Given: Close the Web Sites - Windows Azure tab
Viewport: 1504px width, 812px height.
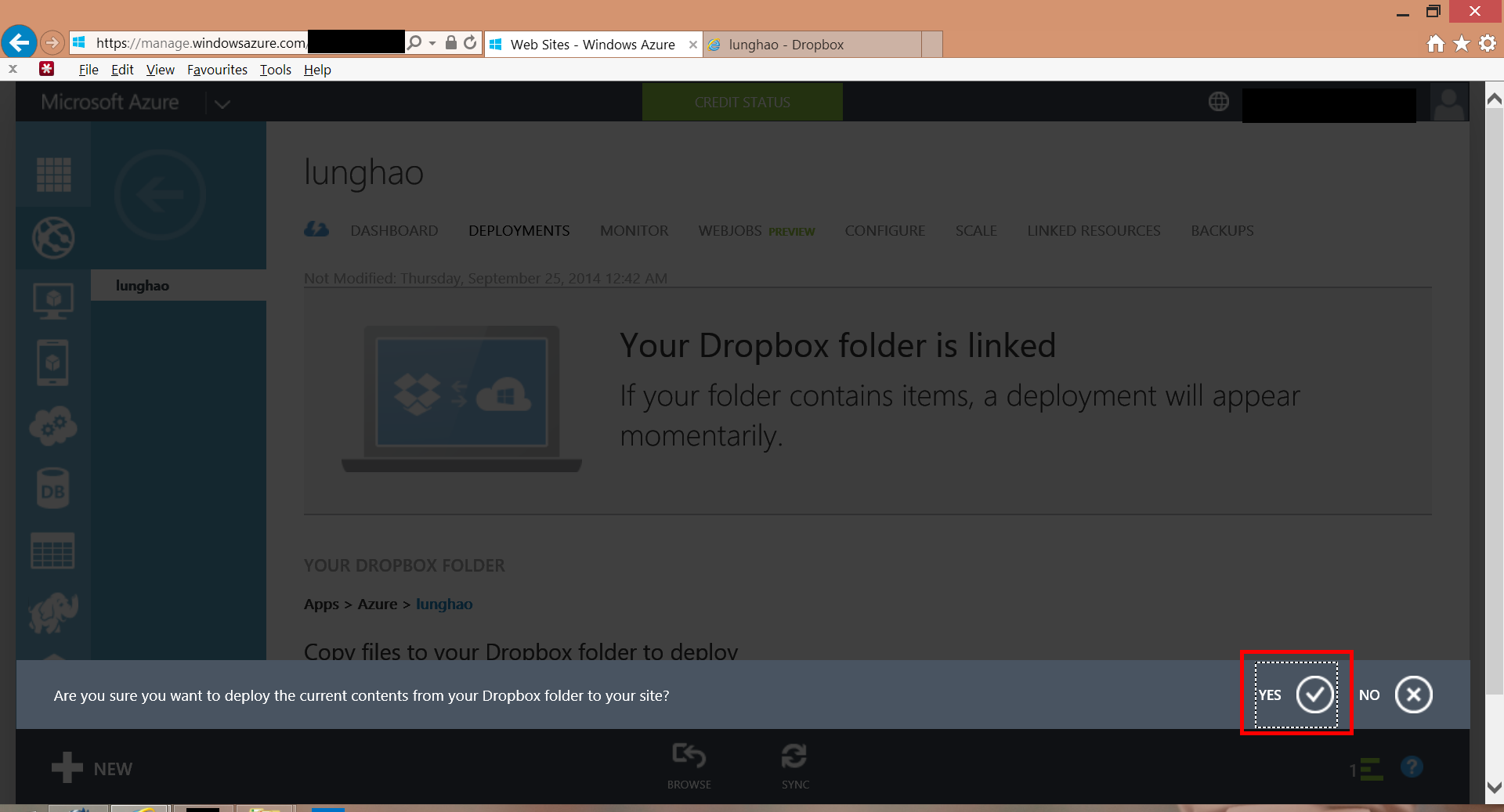Looking at the screenshot, I should coord(692,45).
